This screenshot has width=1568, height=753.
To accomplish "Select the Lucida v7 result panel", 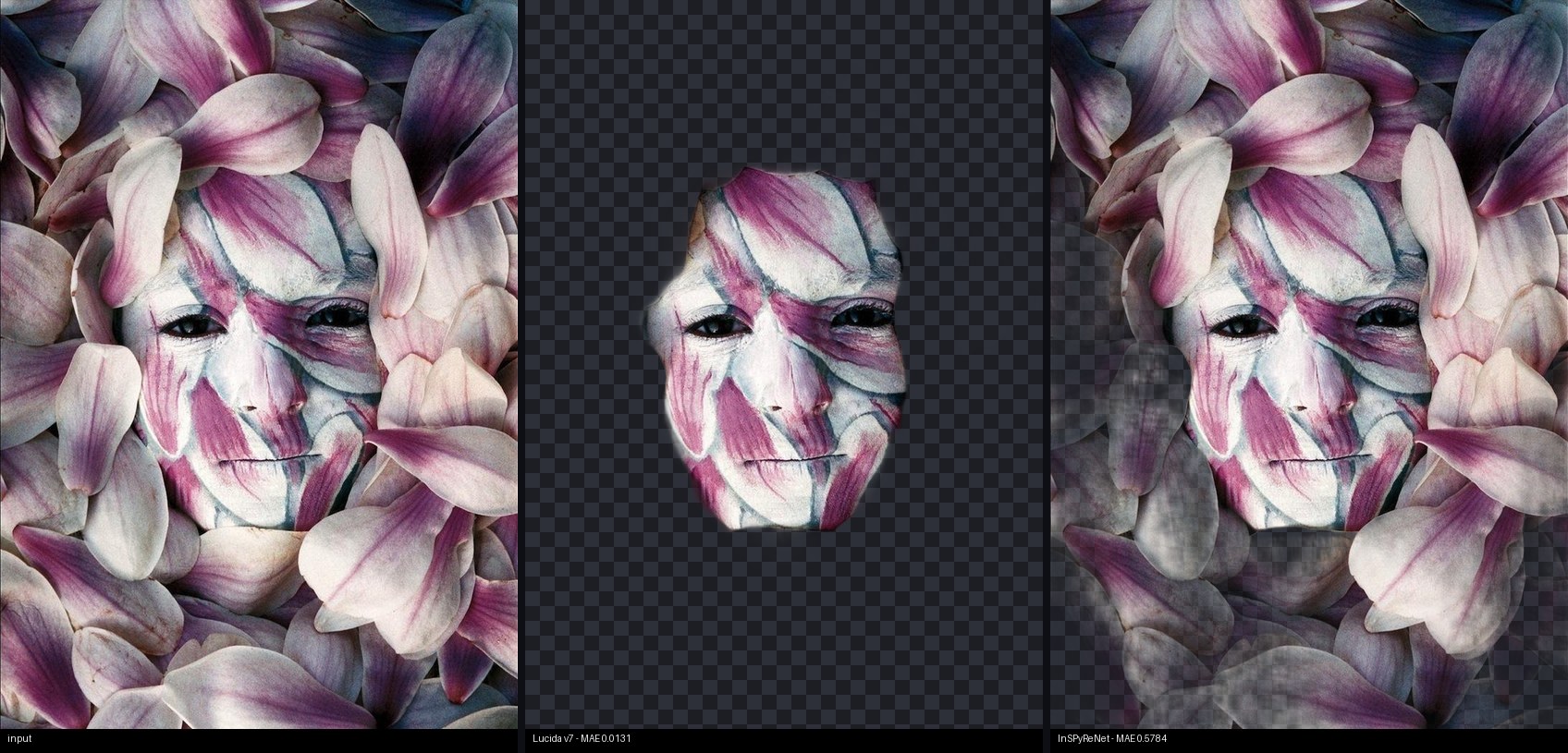I will pyautogui.click(x=784, y=364).
